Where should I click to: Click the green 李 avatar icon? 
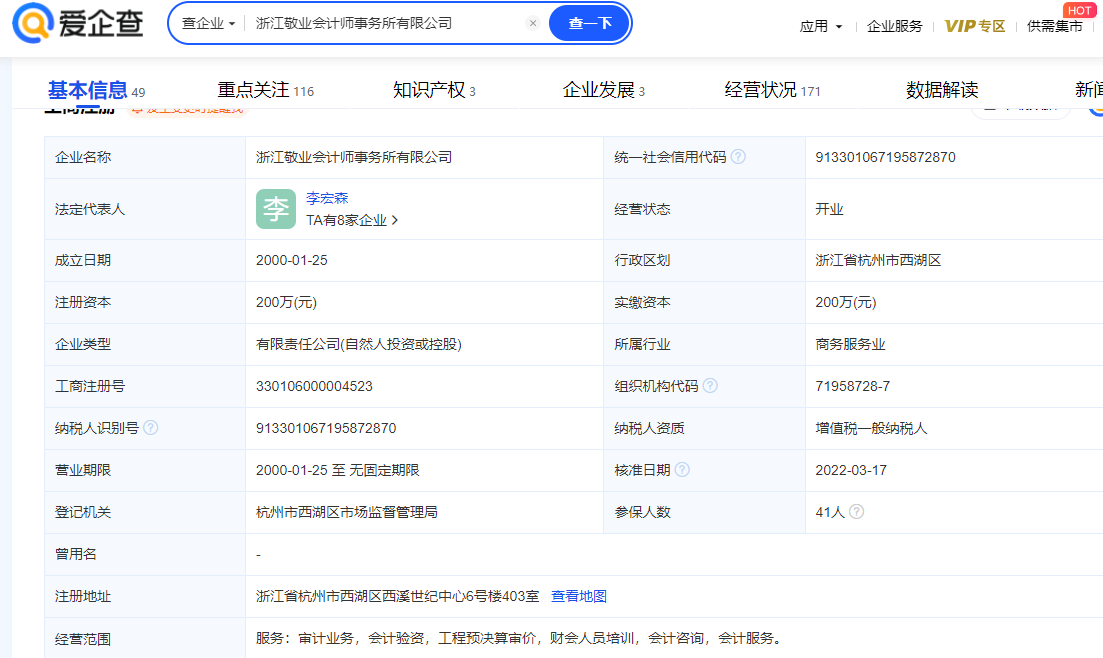pos(276,209)
